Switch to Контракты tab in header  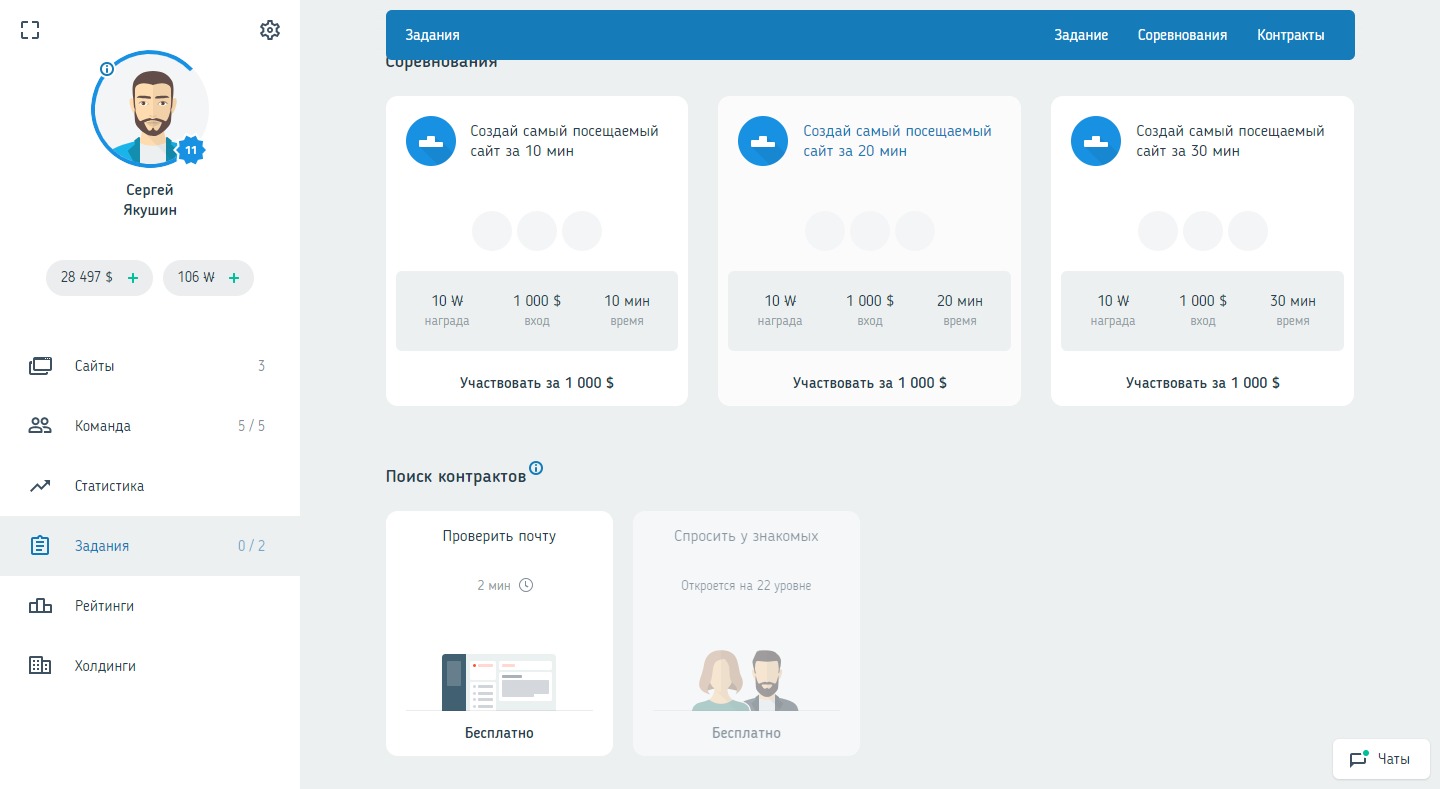[x=1290, y=35]
